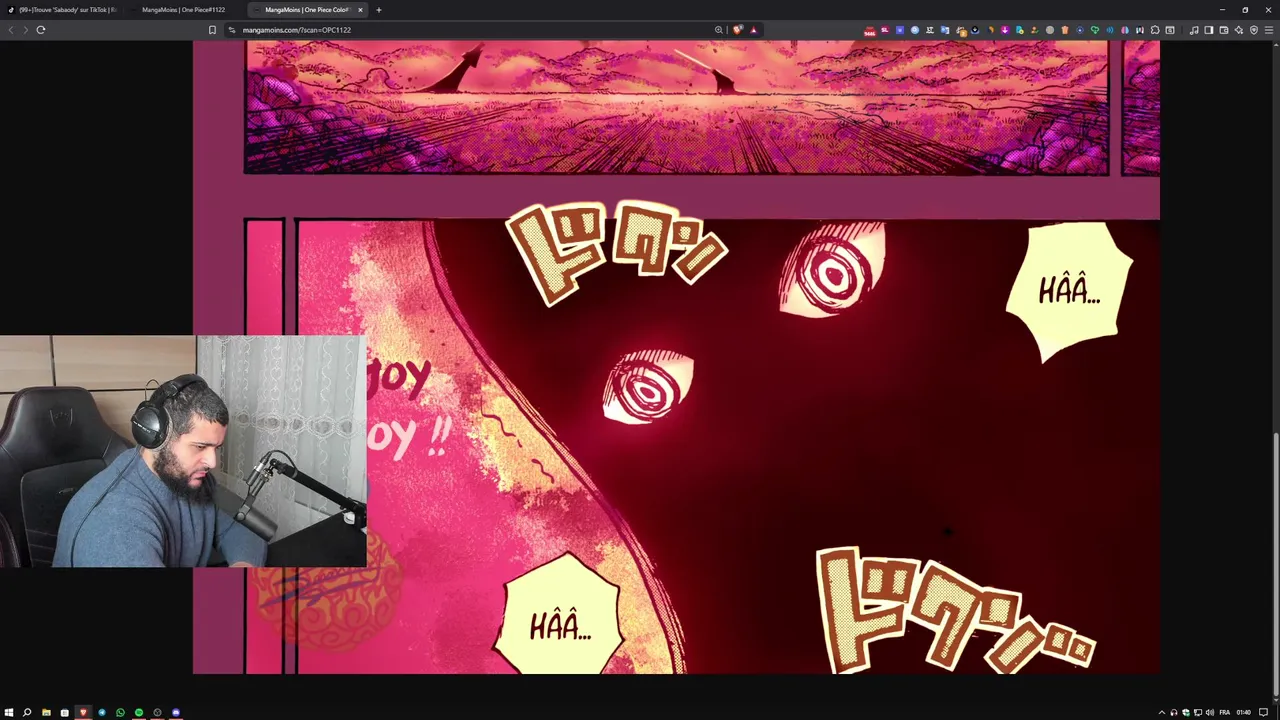Close the One Piece Color tab
Image resolution: width=1280 pixels, height=720 pixels.
tap(360, 10)
